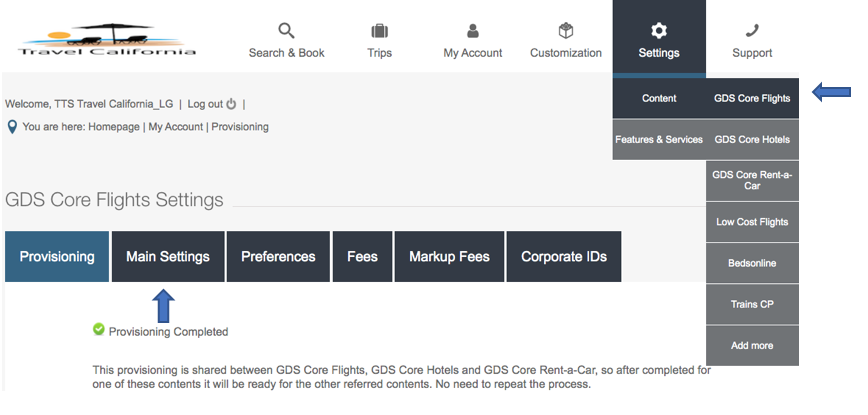Click the My Account person icon
Image resolution: width=868 pixels, height=415 pixels.
(x=473, y=30)
